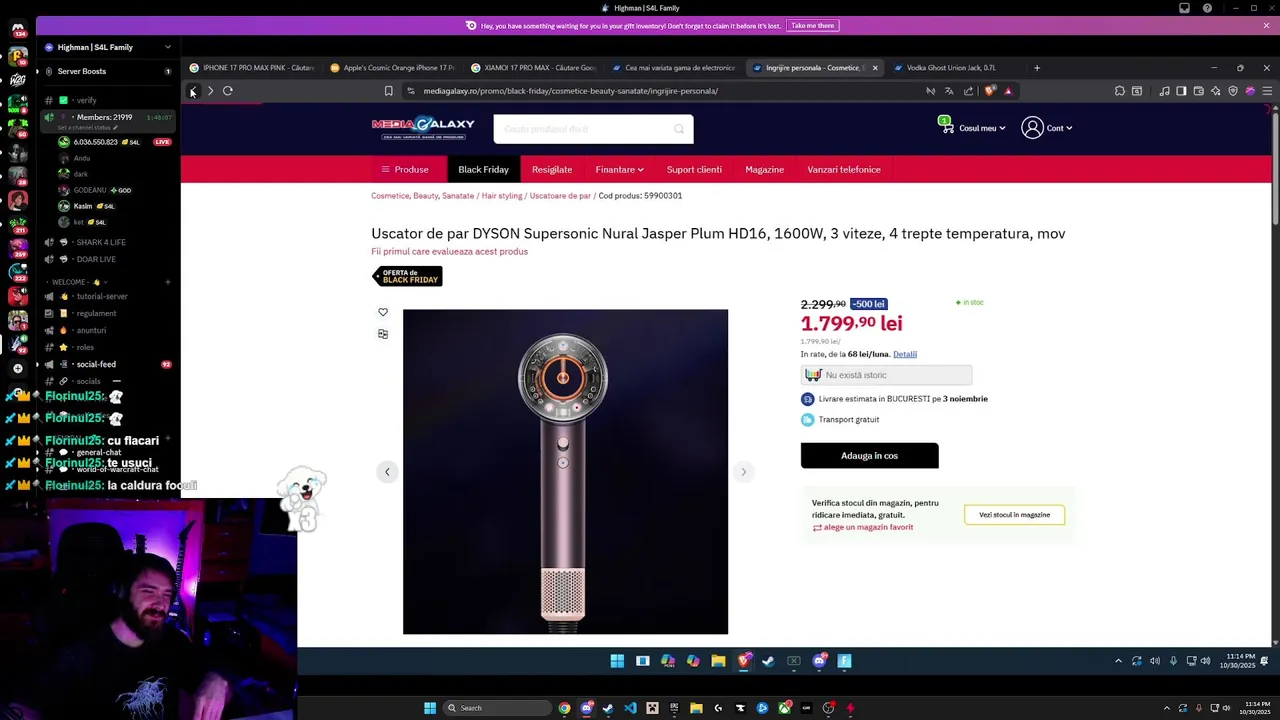Open the Black Friday menu tab

pyautogui.click(x=483, y=170)
